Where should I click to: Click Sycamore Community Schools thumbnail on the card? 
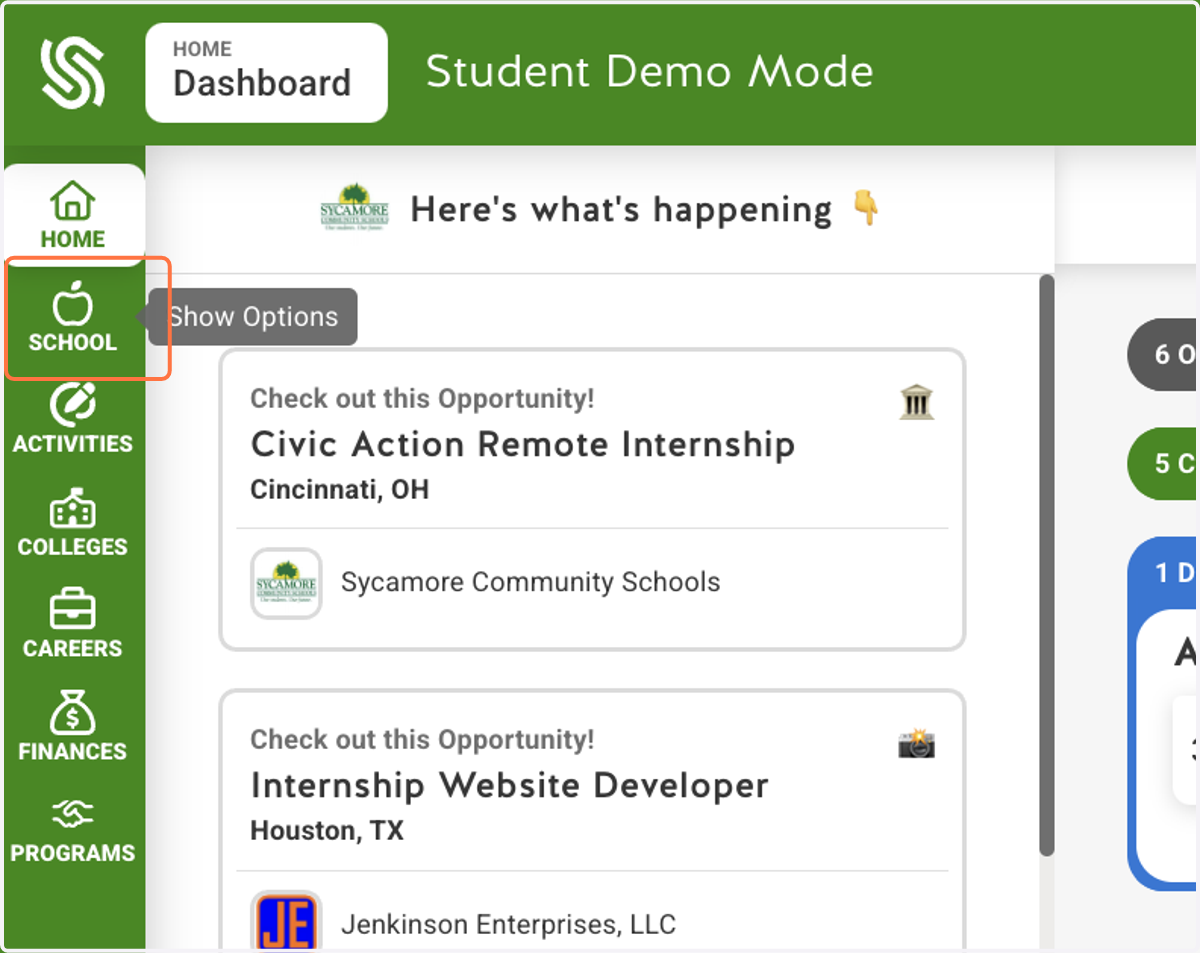(286, 583)
